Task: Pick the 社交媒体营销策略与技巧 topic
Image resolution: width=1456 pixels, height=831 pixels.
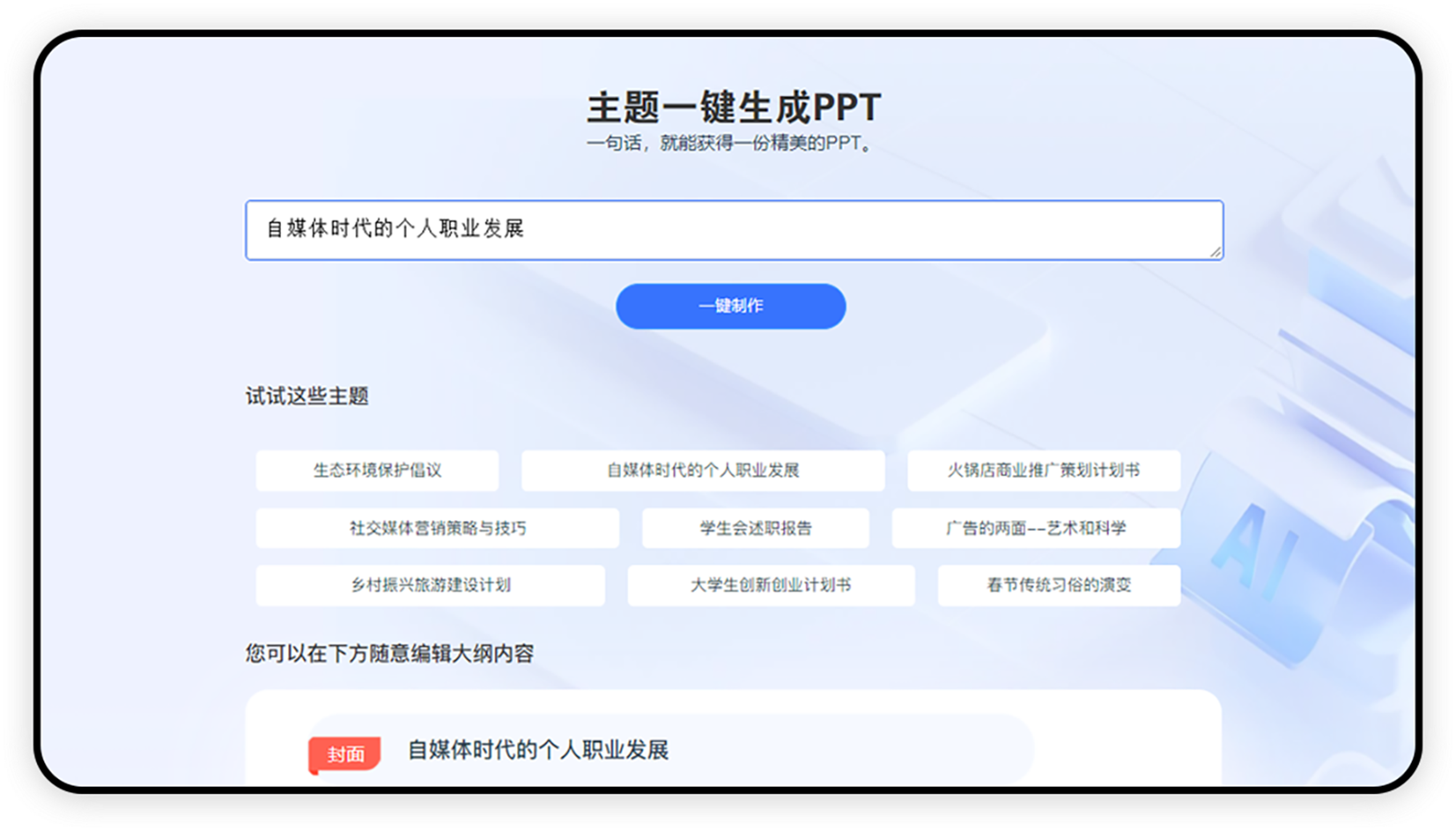Action: pos(437,528)
